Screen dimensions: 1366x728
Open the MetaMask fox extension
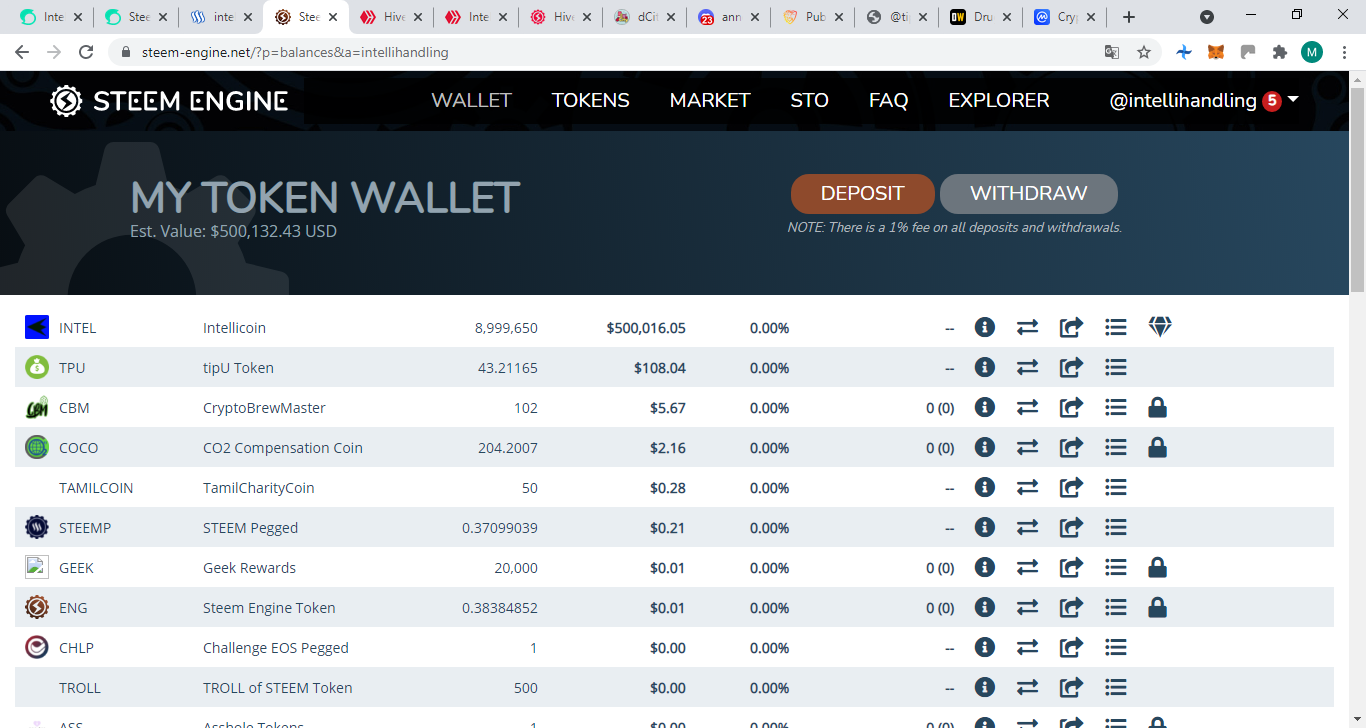[1216, 52]
